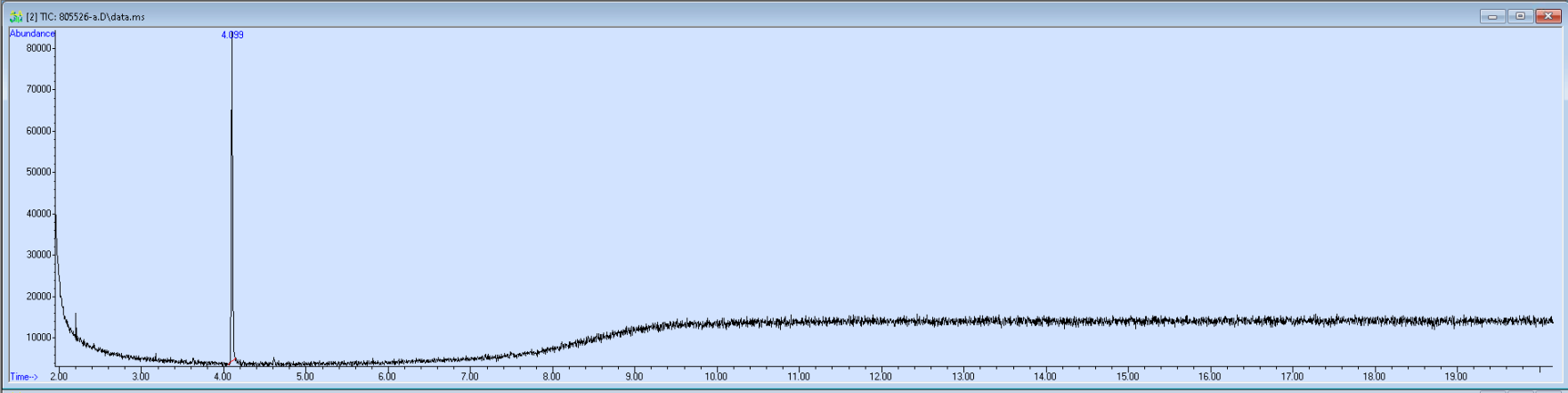Click the 8.00 time axis label

coord(551,377)
